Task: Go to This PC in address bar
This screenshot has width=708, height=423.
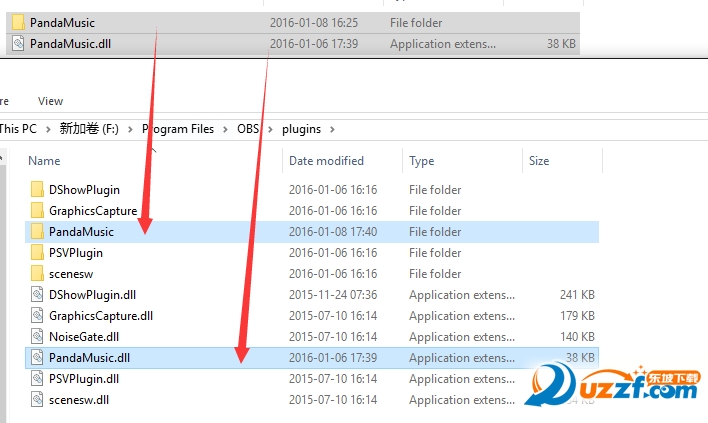Action: (x=18, y=129)
